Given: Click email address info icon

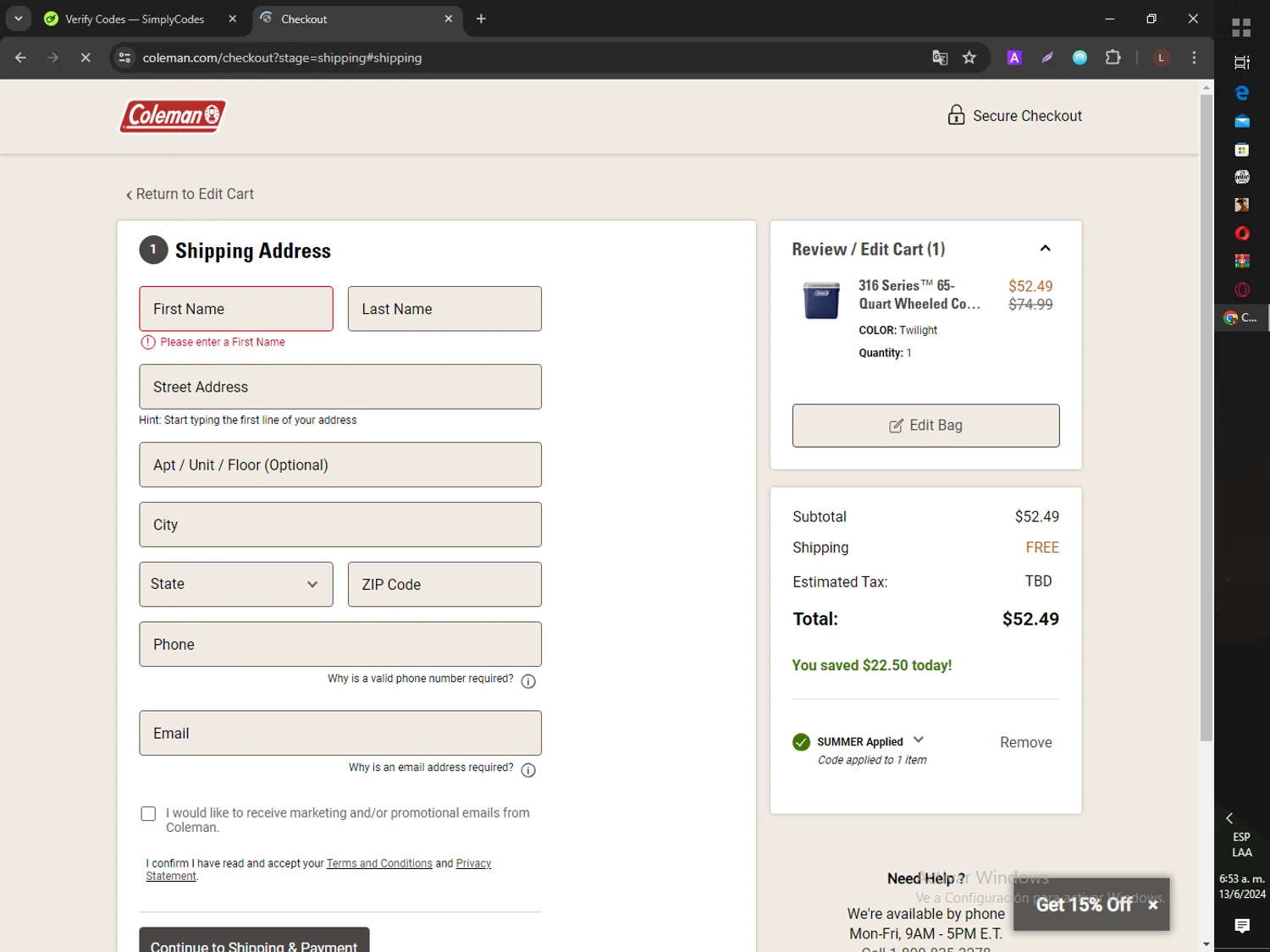Looking at the screenshot, I should tap(528, 770).
